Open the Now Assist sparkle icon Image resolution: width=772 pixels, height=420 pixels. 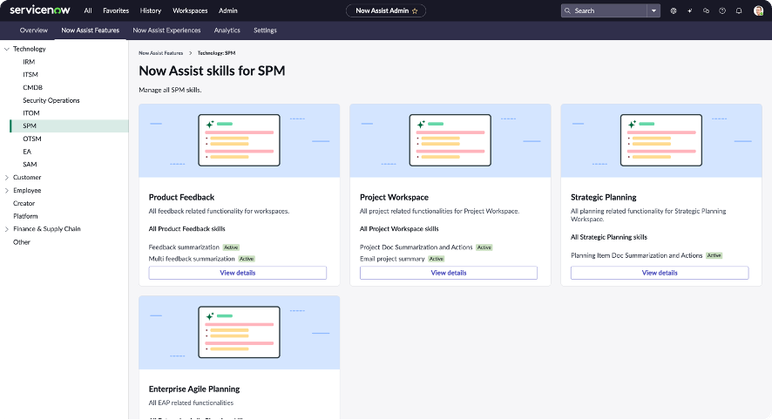(x=690, y=11)
